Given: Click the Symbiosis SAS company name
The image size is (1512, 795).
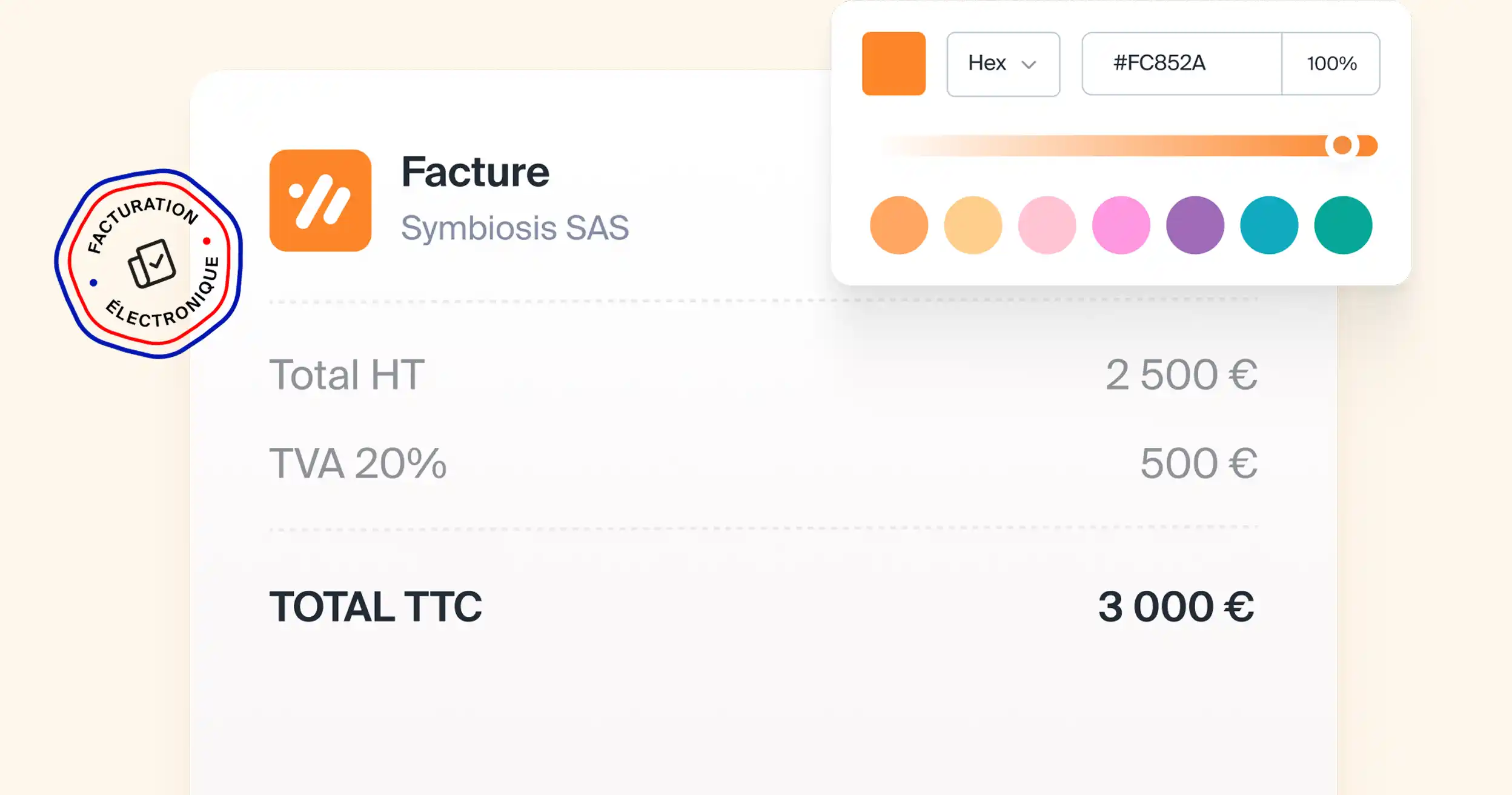Looking at the screenshot, I should click(x=515, y=228).
